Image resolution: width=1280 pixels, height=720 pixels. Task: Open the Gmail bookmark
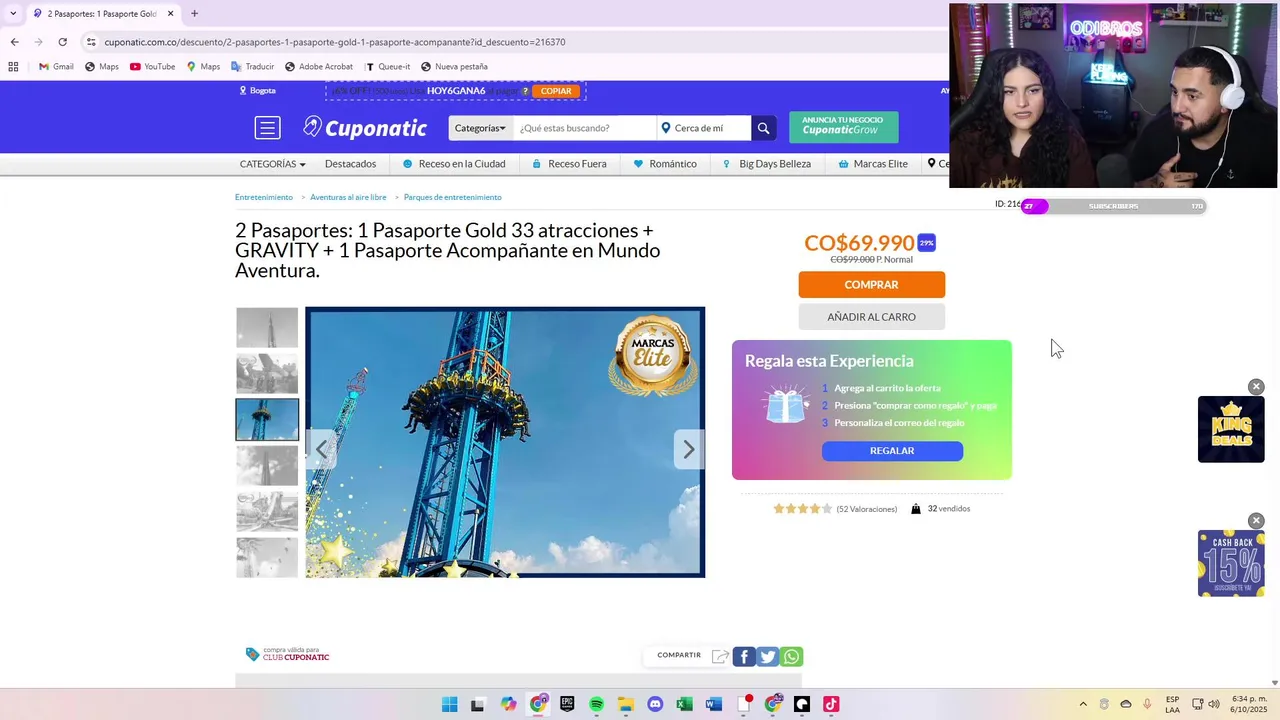point(56,67)
